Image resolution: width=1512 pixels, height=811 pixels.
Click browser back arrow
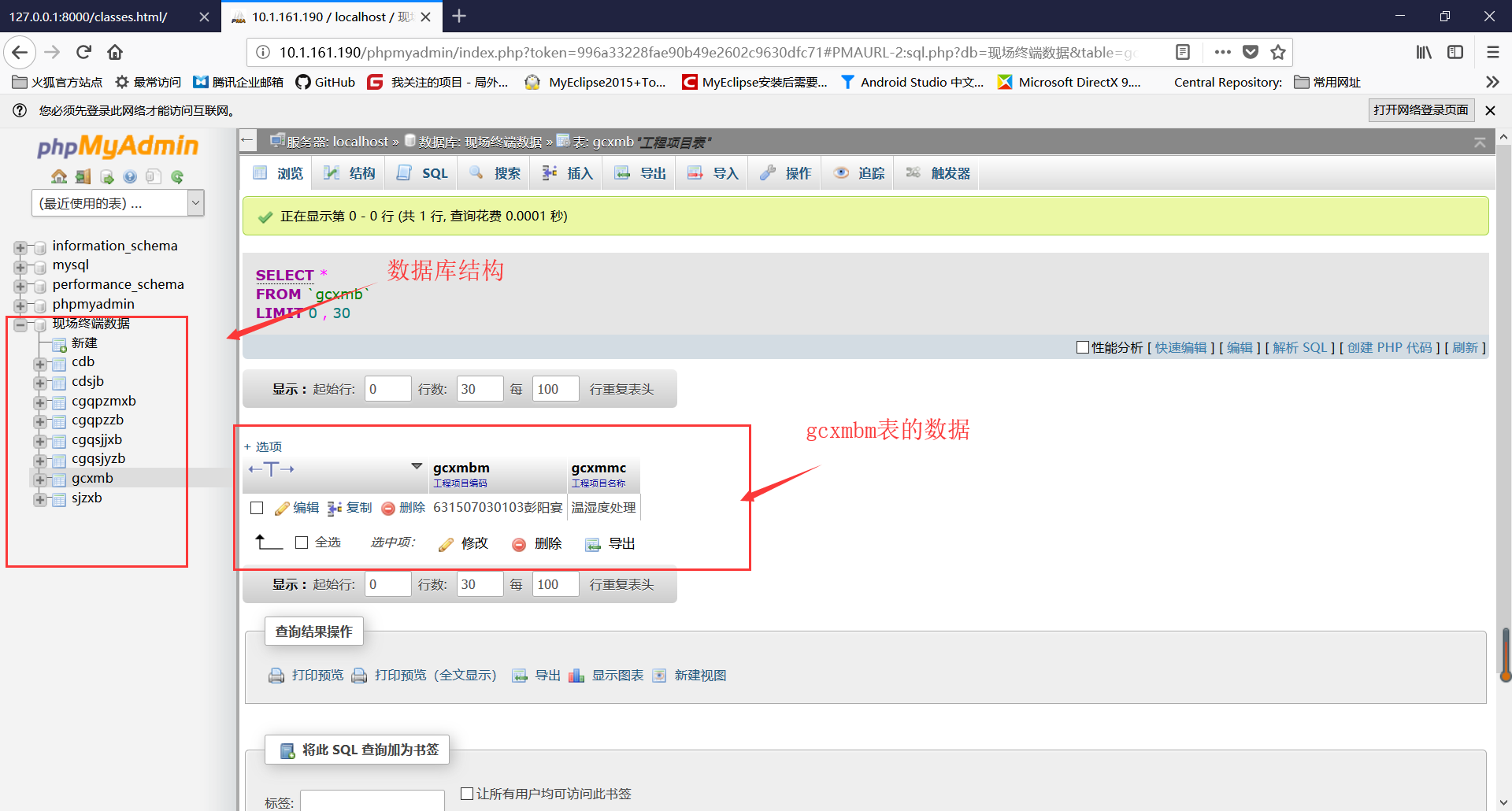coord(20,52)
